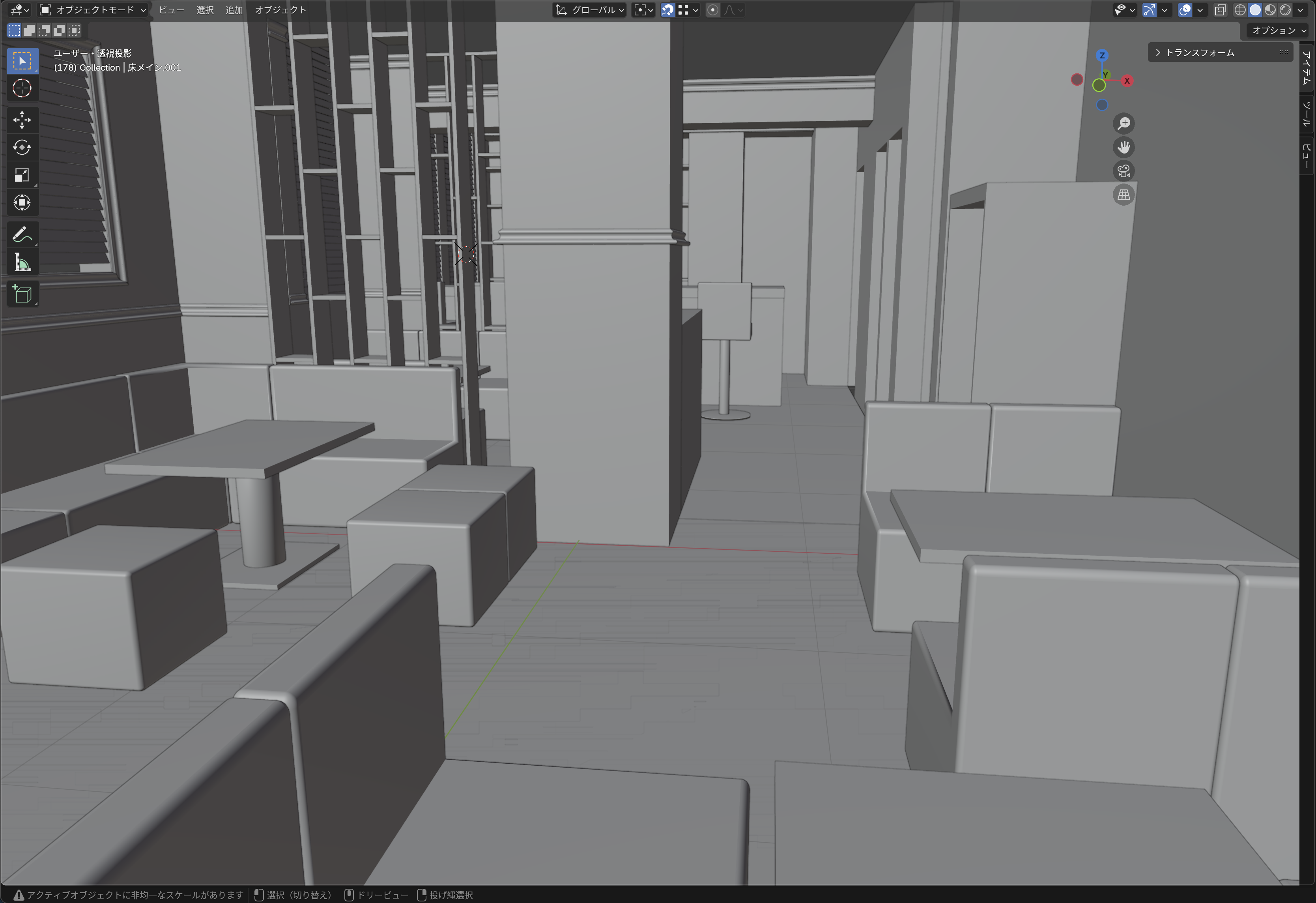Click the pan view hand icon
This screenshot has width=1316, height=903.
pos(1123,147)
